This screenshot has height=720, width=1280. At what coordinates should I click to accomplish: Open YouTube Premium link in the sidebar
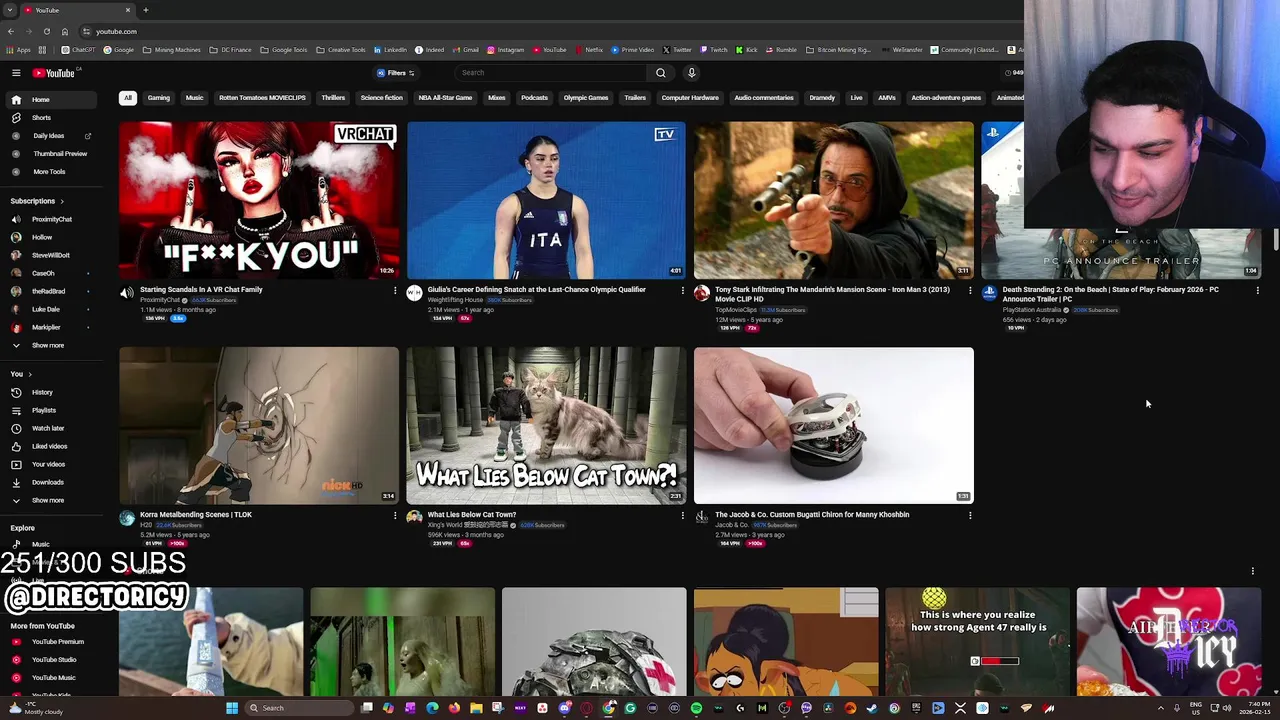(50, 642)
